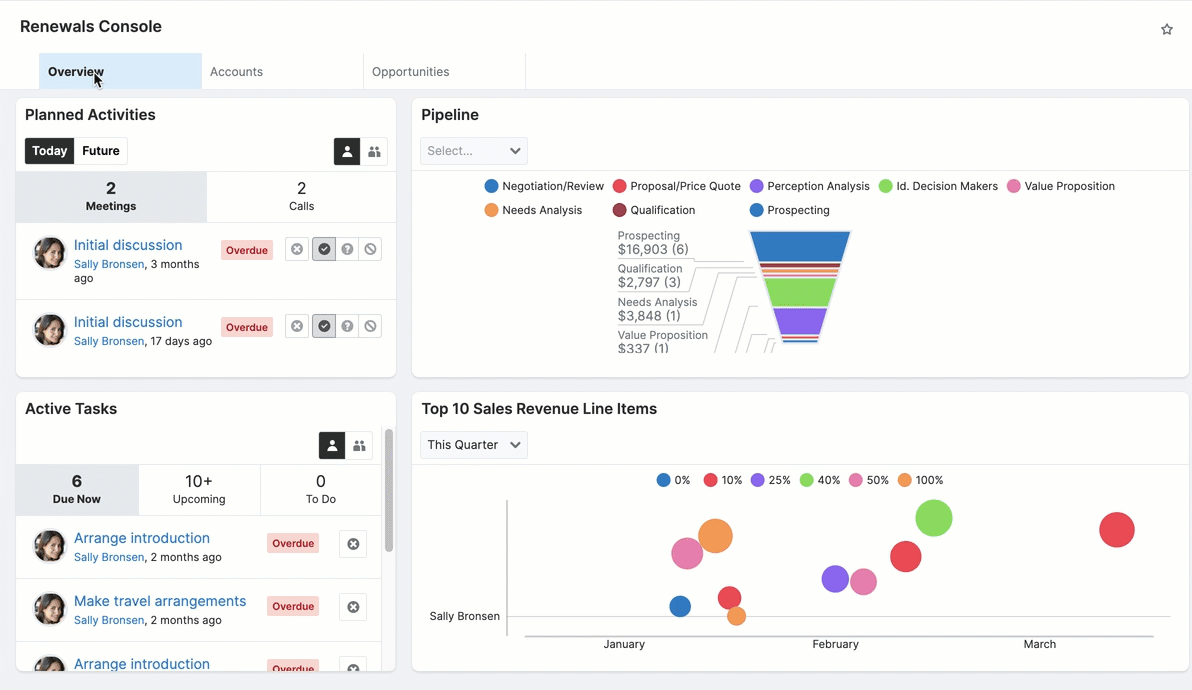Screen dimensions: 1192x690
Task: Set question-mark status on the first meeting
Action: [346, 248]
